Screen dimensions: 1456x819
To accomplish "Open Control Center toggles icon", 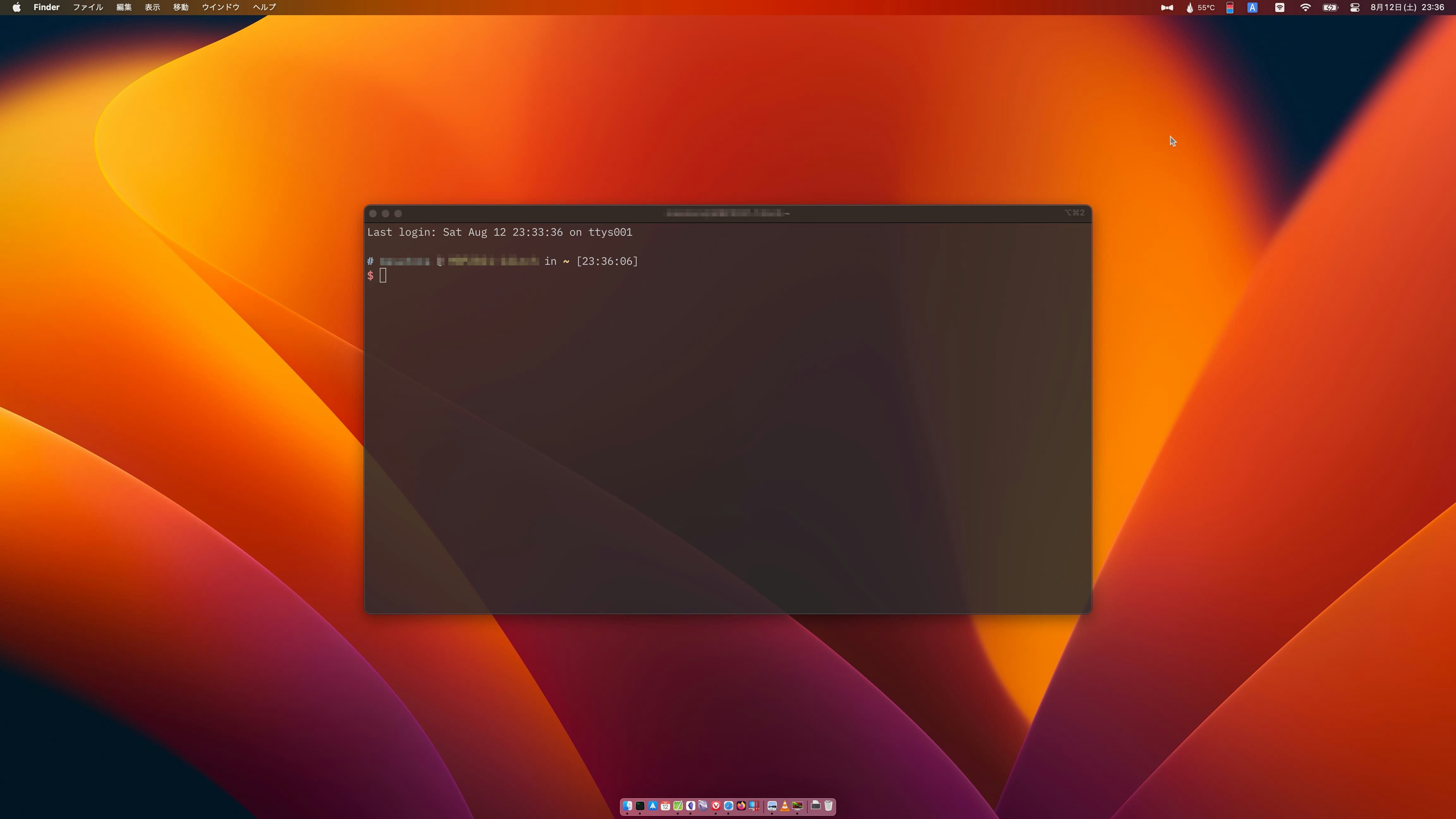I will point(1355,7).
